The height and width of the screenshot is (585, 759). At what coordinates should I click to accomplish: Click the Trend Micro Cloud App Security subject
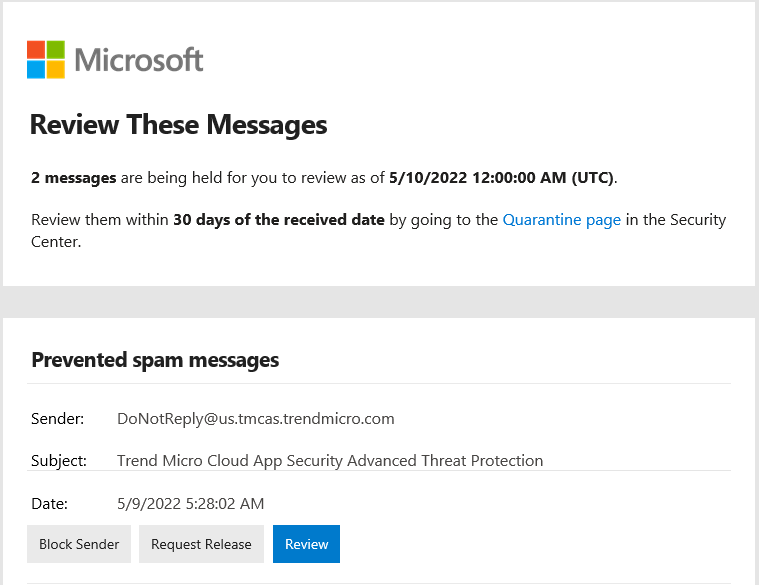click(x=330, y=461)
